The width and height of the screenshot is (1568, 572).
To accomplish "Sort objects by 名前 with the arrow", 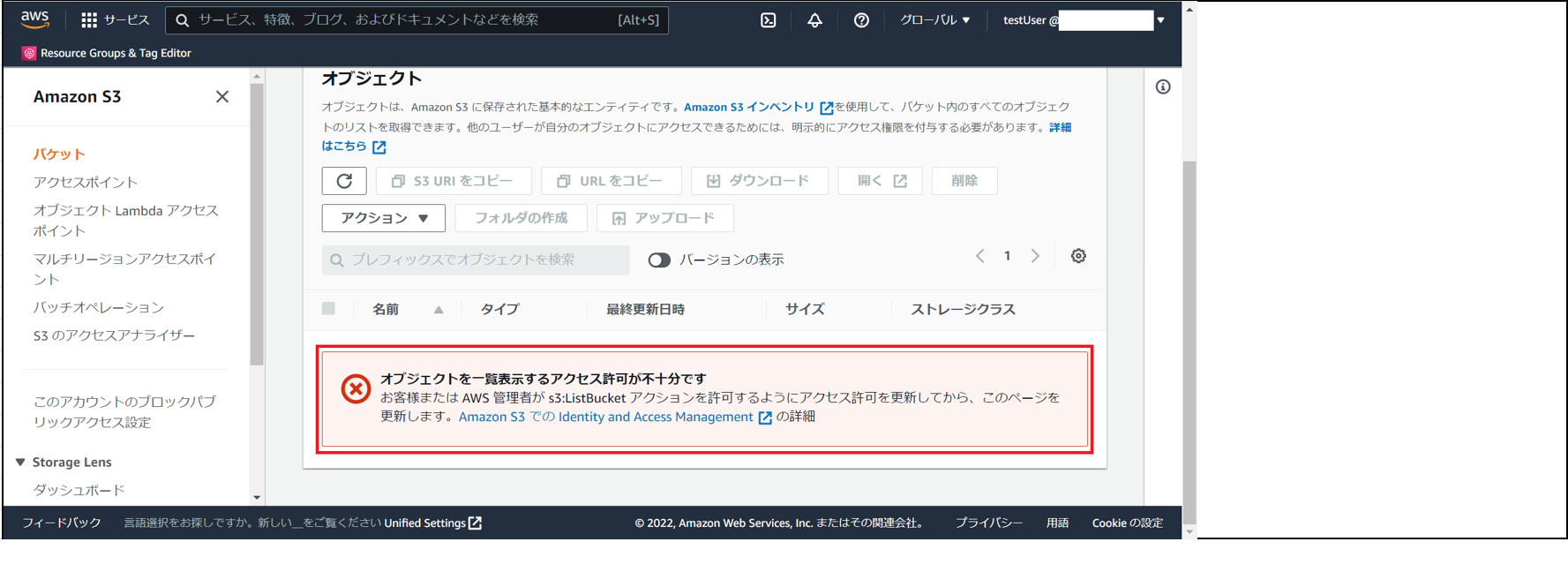I will pyautogui.click(x=439, y=310).
